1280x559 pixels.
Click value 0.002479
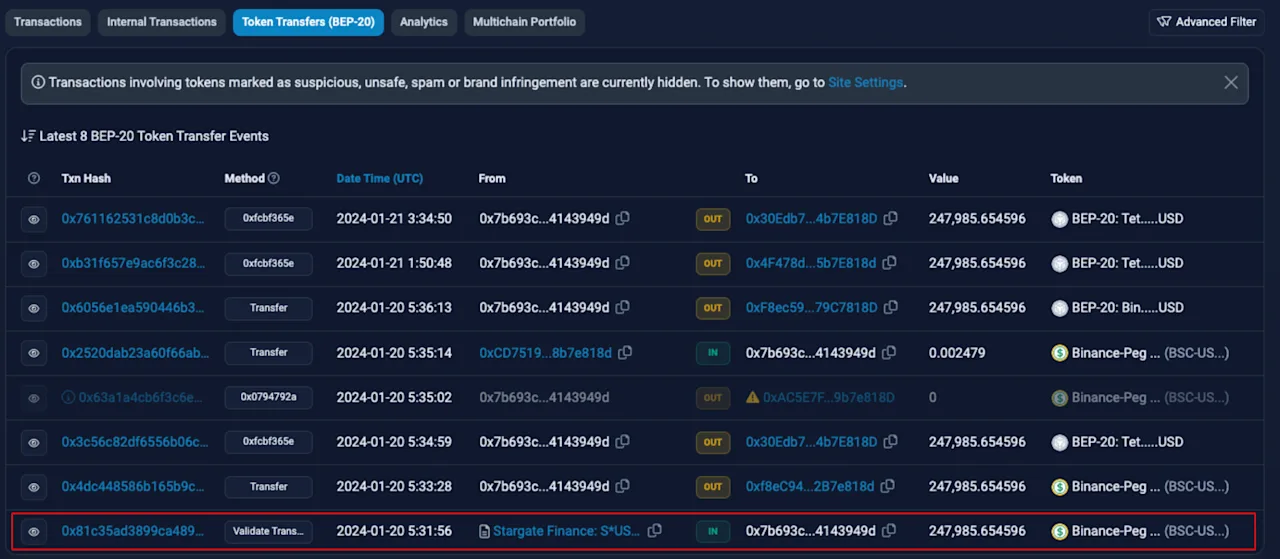[957, 353]
